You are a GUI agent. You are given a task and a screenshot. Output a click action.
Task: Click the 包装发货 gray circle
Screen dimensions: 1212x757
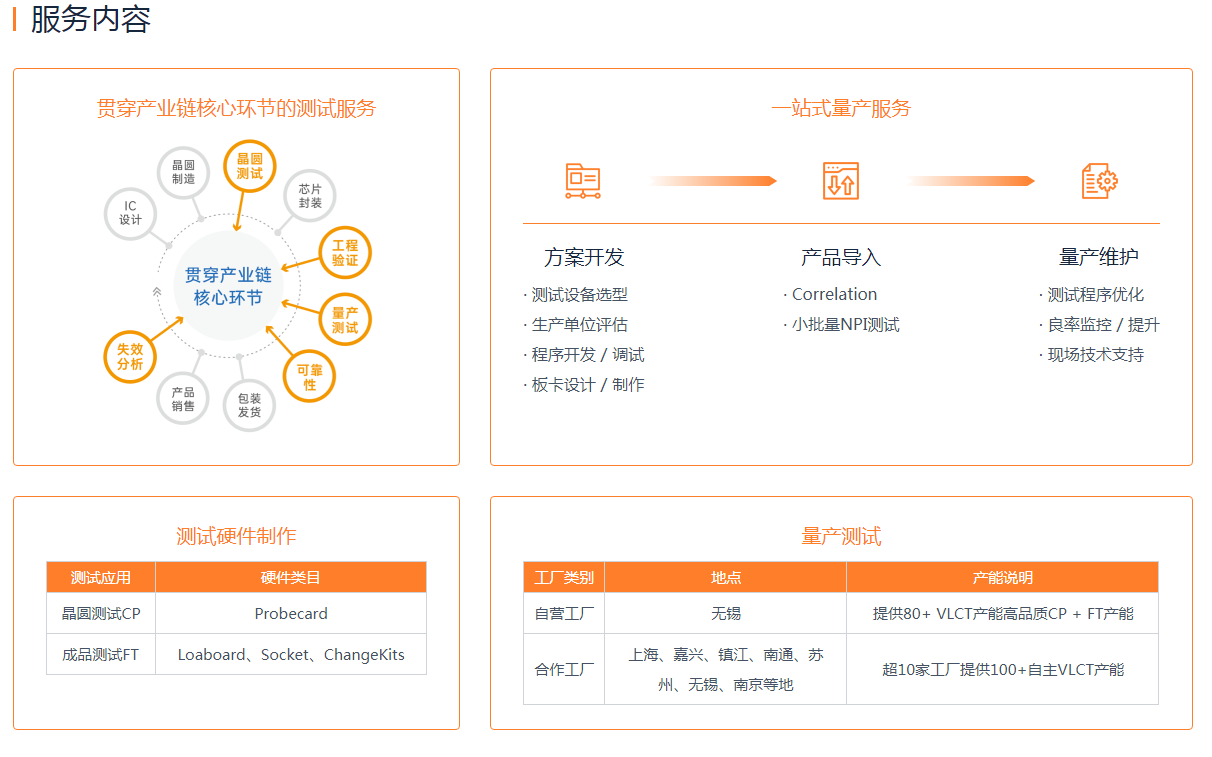[249, 405]
